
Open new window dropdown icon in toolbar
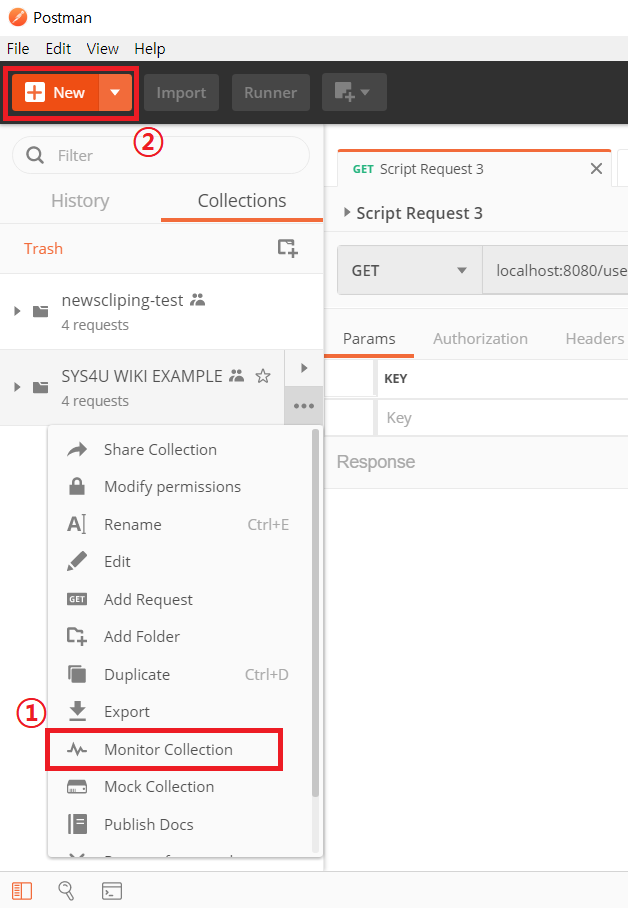click(x=354, y=93)
